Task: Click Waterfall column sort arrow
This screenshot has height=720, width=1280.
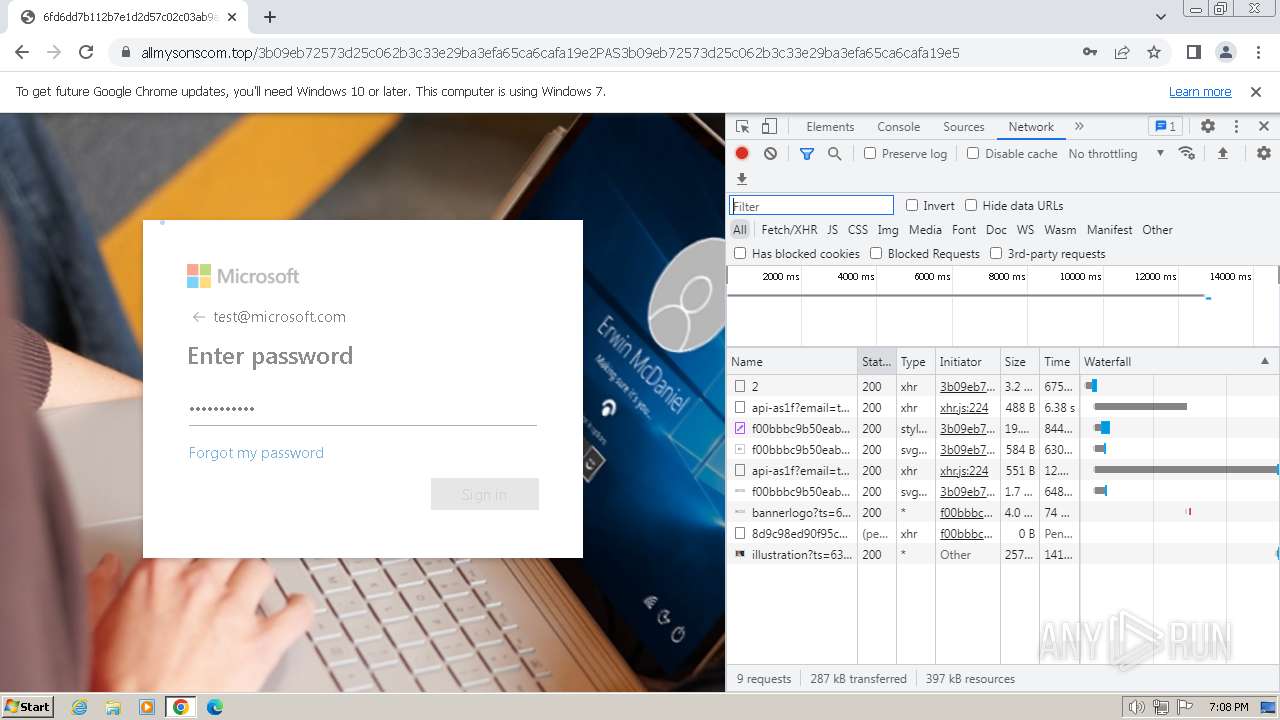Action: (1264, 362)
